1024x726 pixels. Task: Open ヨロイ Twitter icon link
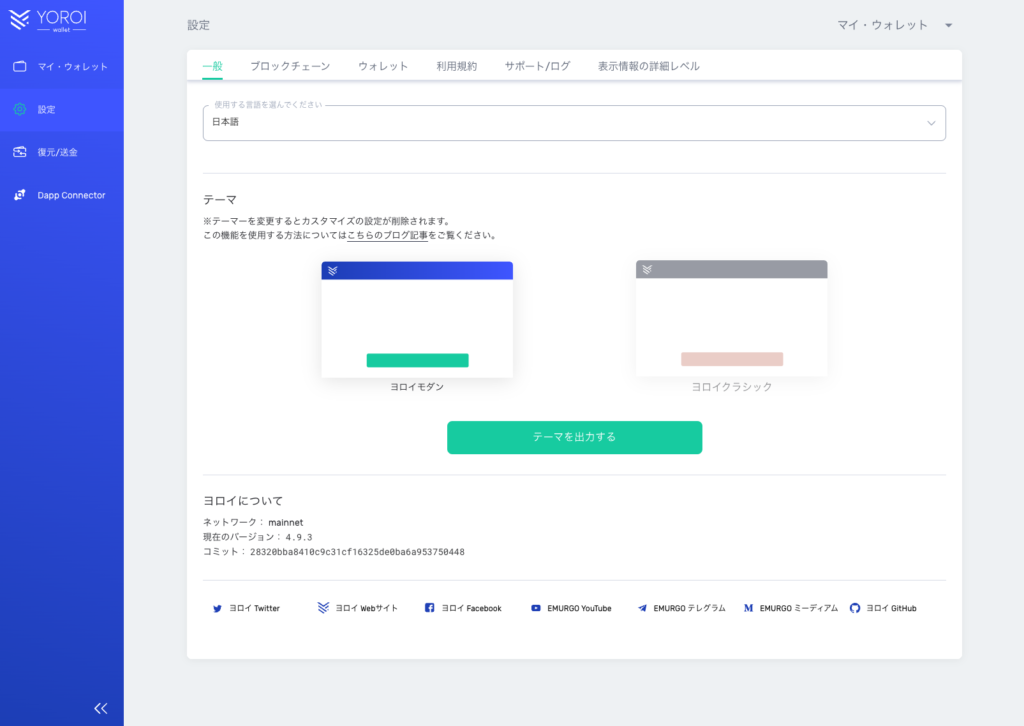(217, 608)
